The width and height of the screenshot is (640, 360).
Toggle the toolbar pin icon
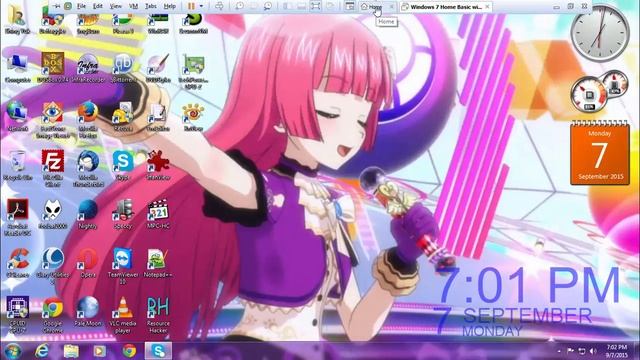pyautogui.click(x=57, y=6)
